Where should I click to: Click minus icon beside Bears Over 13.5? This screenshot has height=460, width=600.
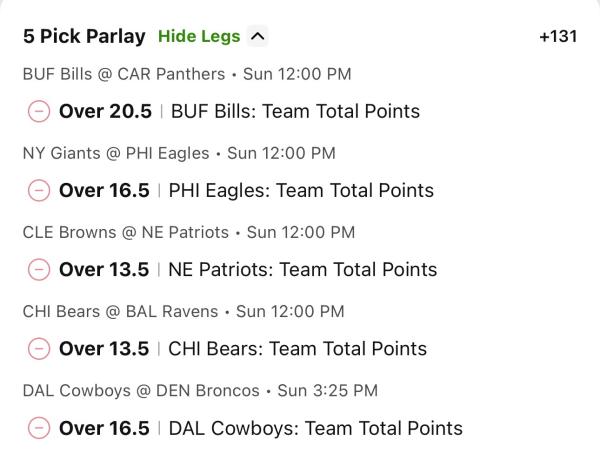38,349
